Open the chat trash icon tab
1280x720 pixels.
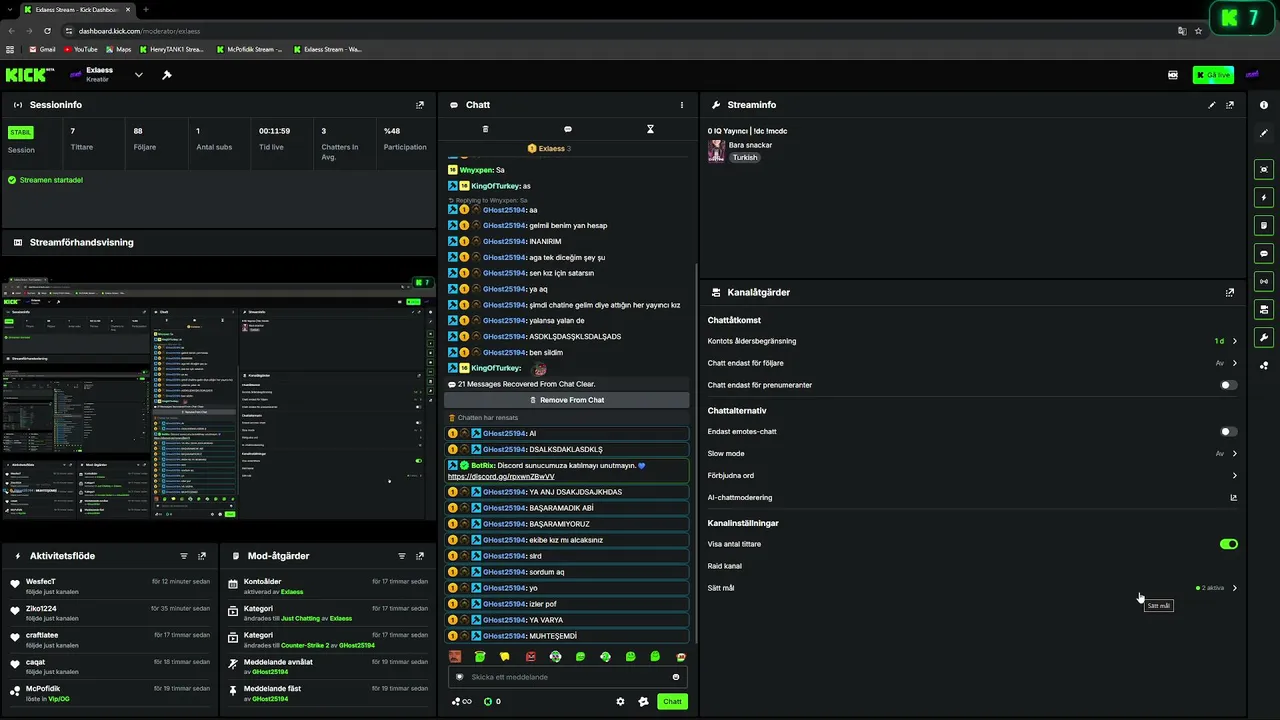point(485,129)
